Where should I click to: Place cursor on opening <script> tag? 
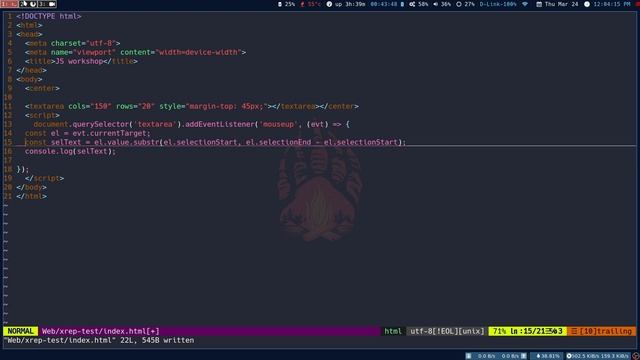click(x=42, y=115)
